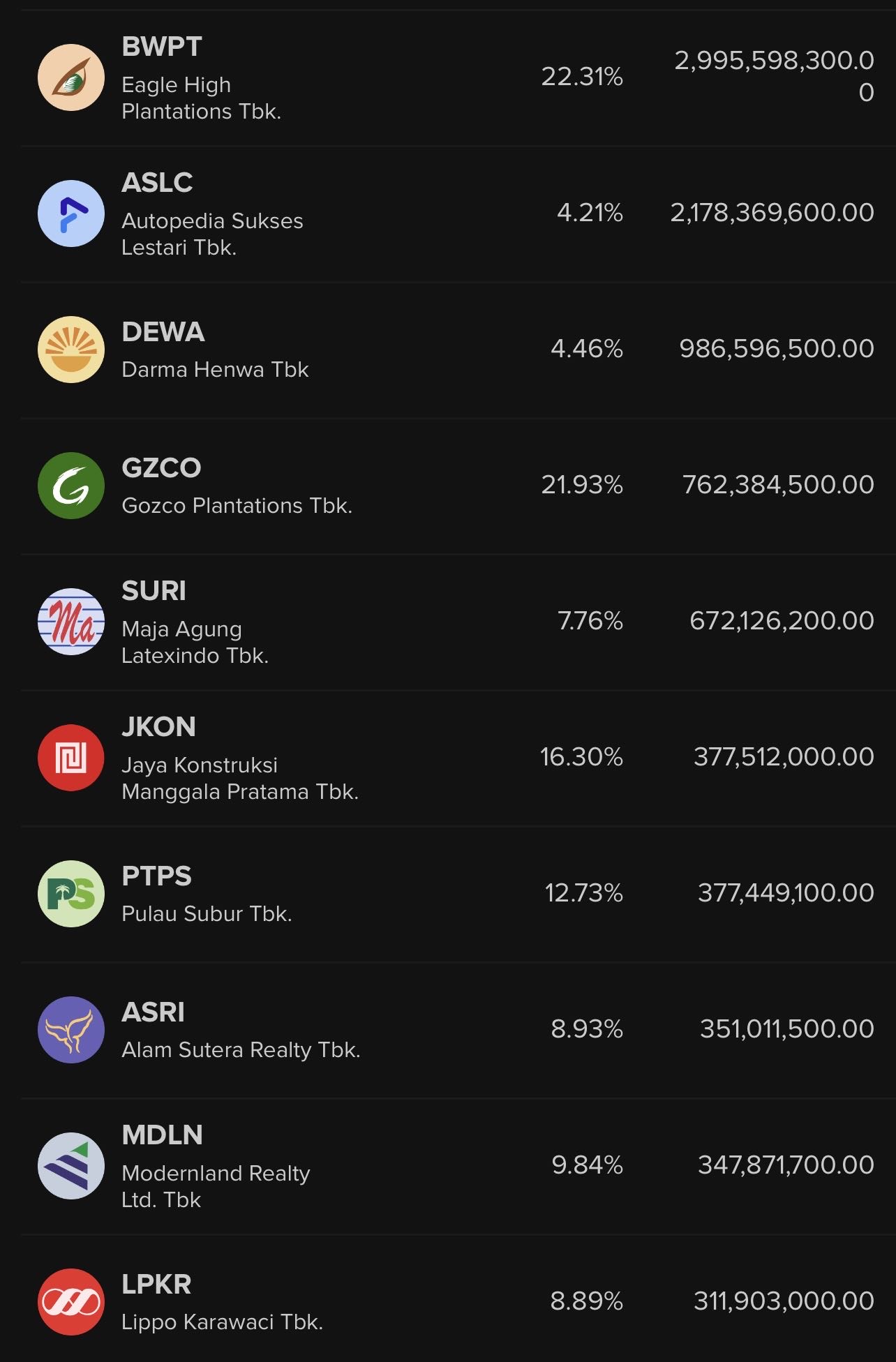
Task: Select the Darma Henwa Tbk name
Action: pyautogui.click(x=215, y=369)
